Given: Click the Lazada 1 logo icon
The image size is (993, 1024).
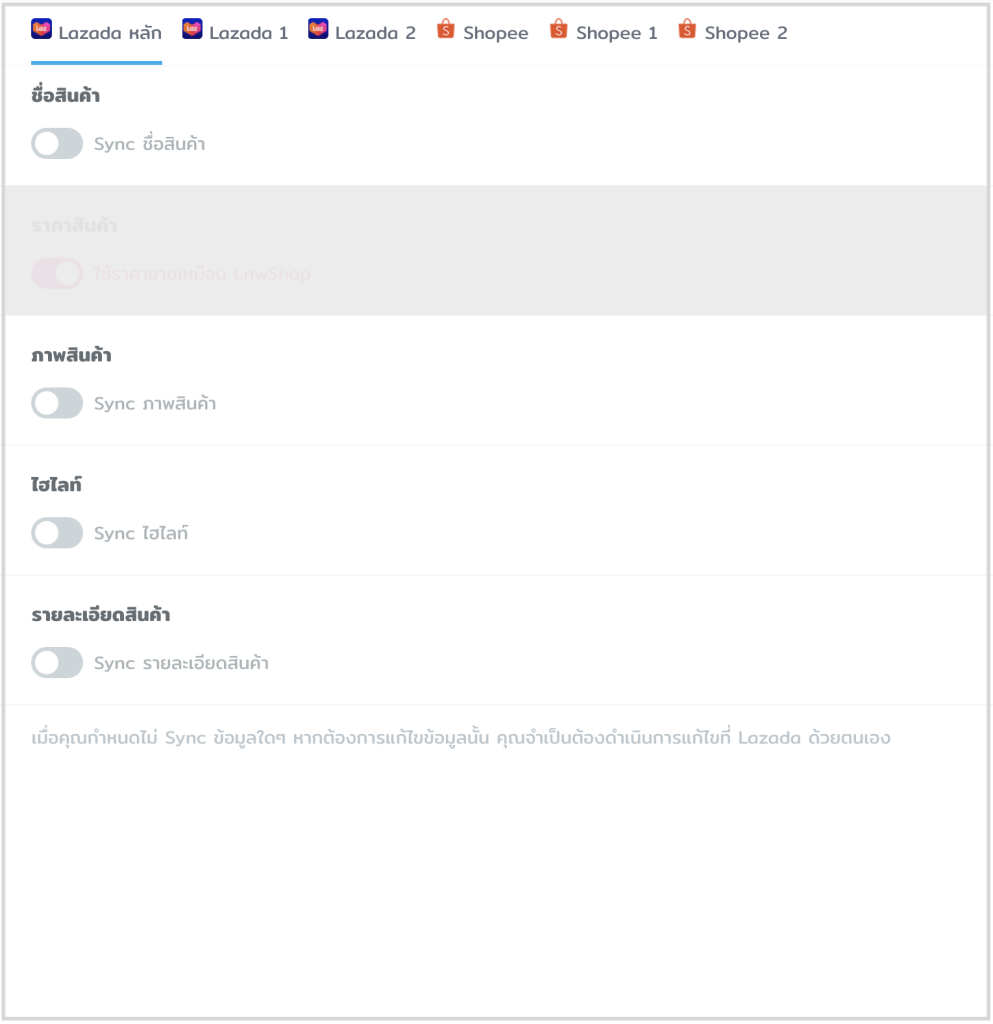Looking at the screenshot, I should [x=192, y=29].
